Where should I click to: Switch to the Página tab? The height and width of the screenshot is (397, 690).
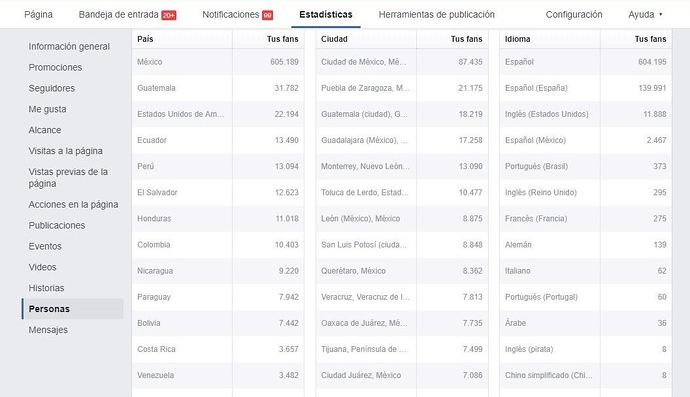[x=38, y=15]
